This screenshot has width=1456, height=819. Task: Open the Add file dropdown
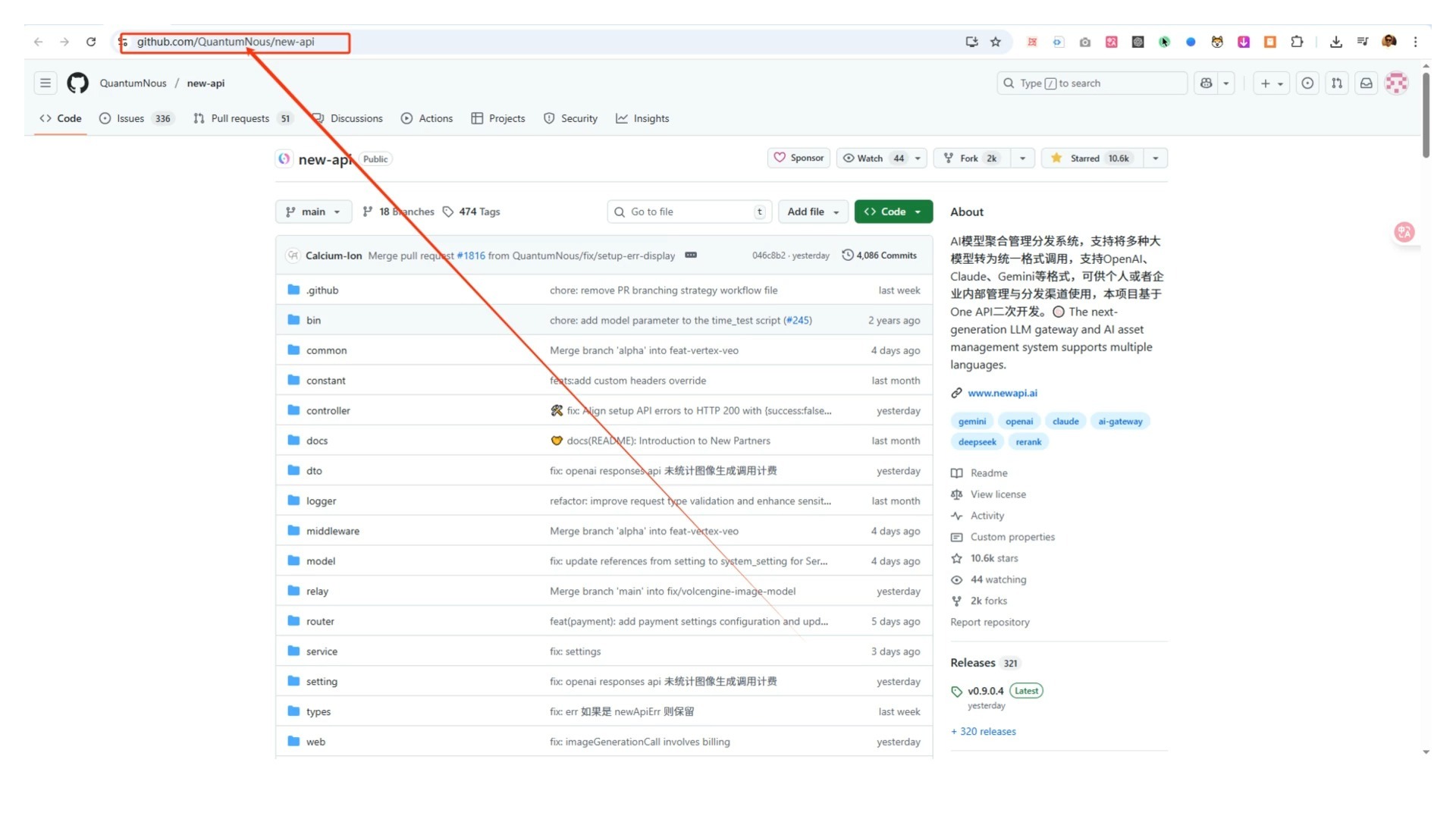coord(812,212)
